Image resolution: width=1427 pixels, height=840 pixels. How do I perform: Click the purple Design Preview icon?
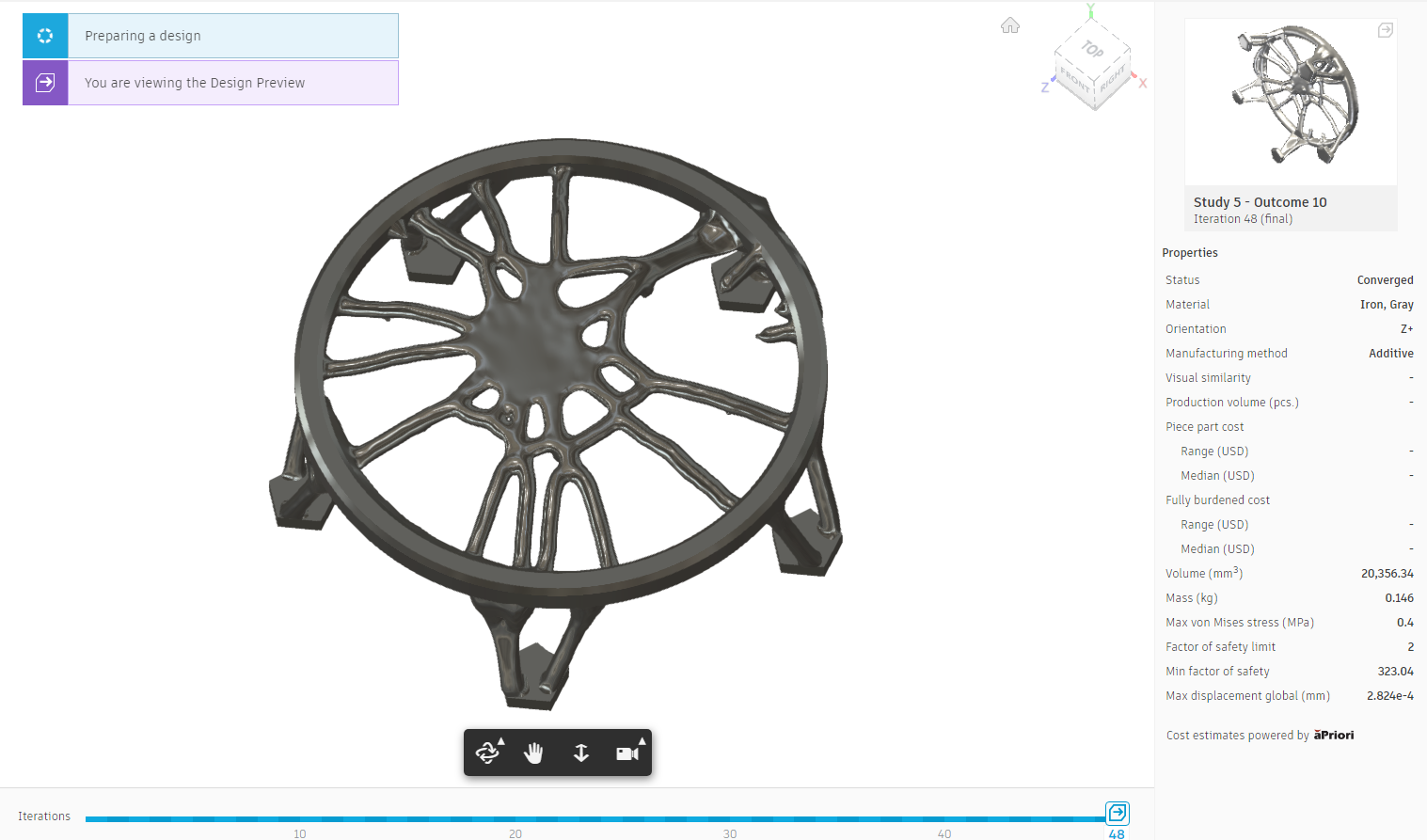click(45, 83)
